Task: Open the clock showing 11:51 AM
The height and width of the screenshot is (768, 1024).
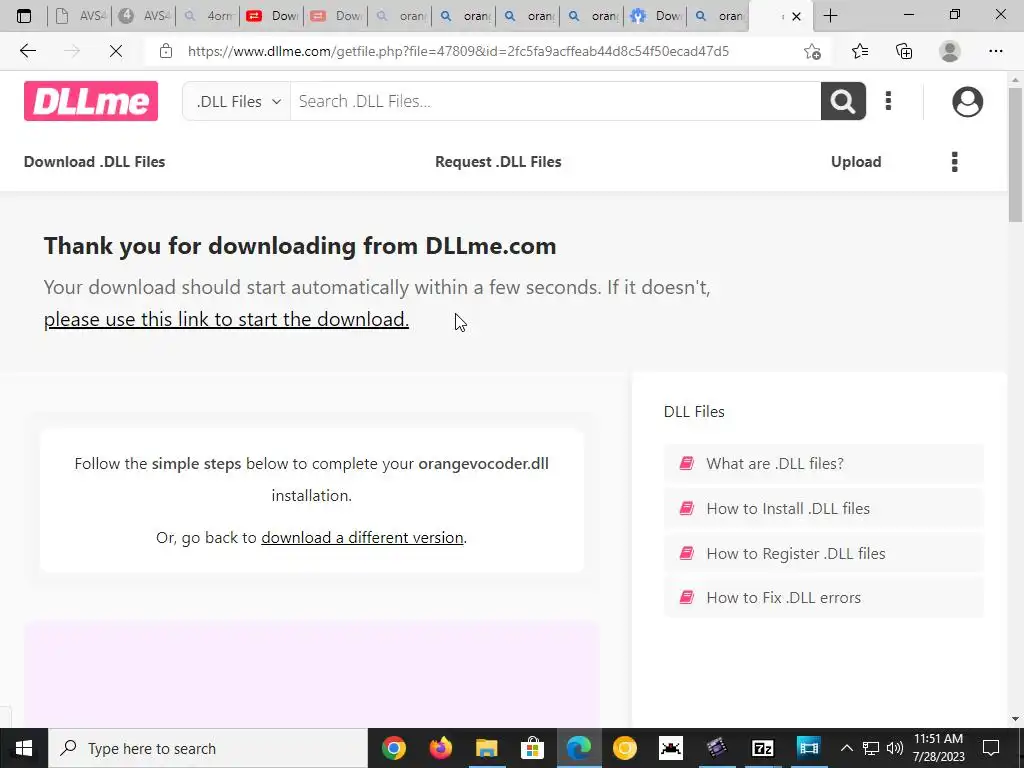Action: 938,748
